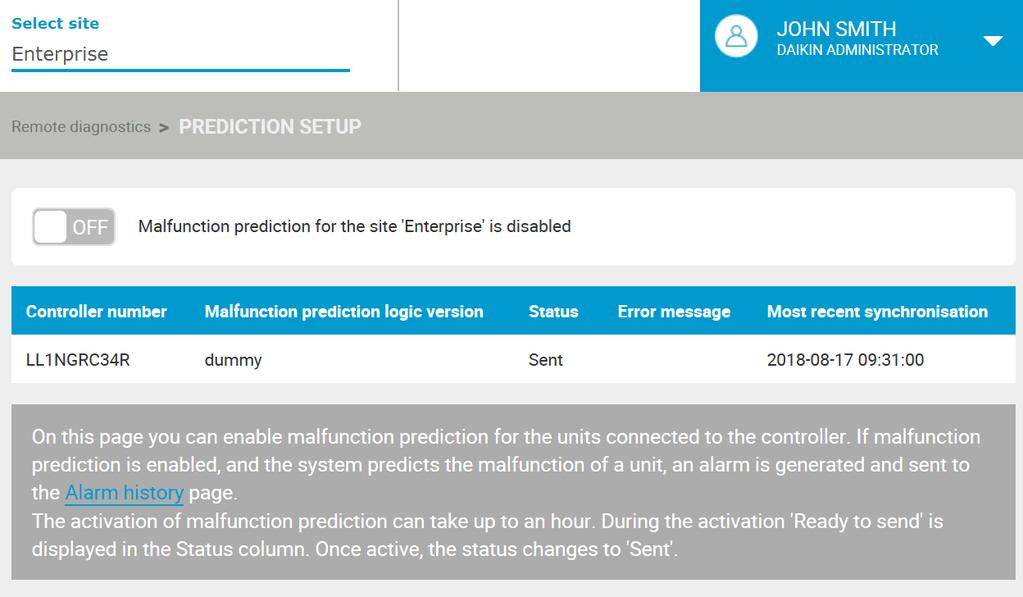The height and width of the screenshot is (597, 1023).
Task: Click the 'Sent' status cell
Action: 545,360
